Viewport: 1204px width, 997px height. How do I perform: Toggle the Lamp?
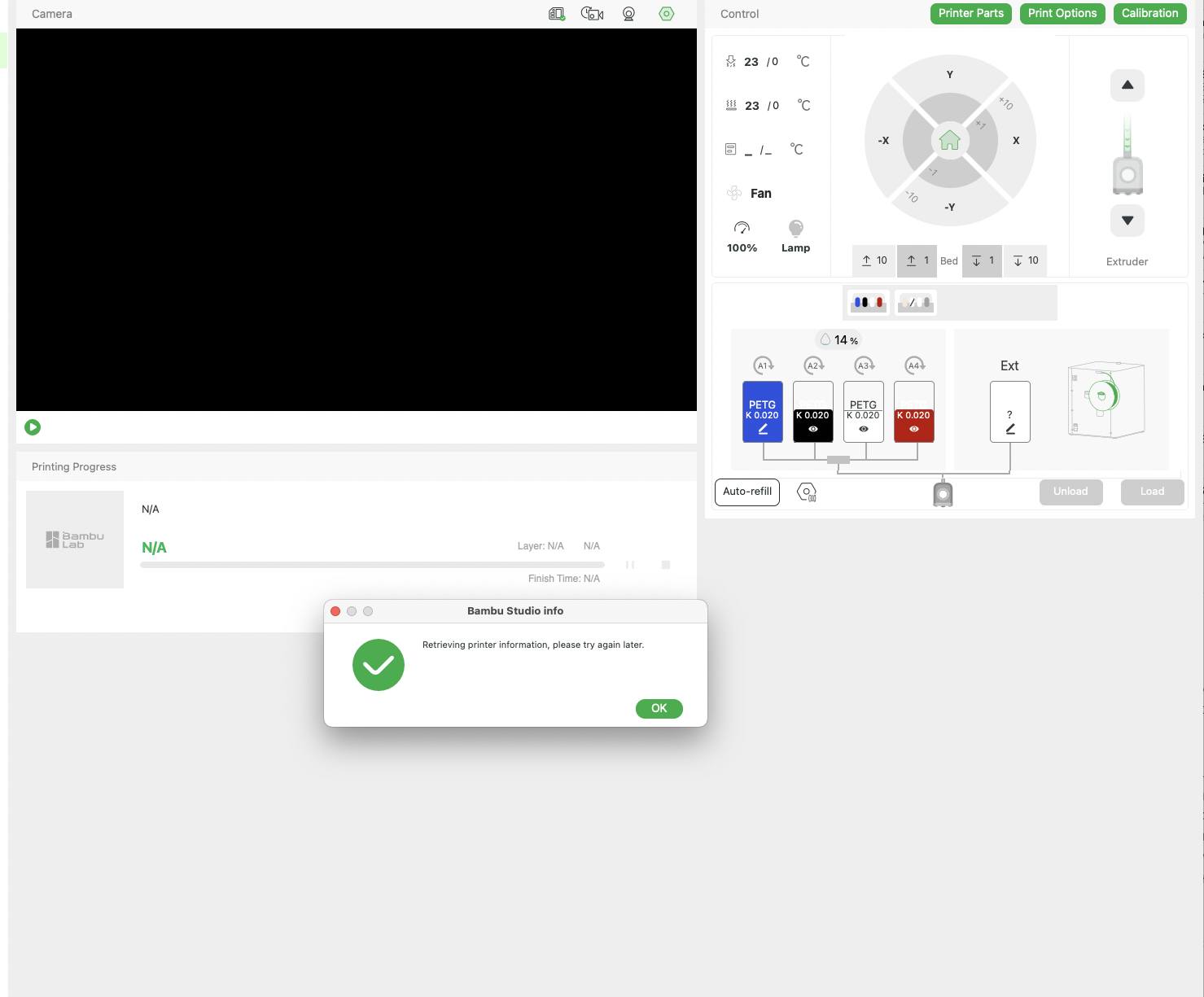[795, 237]
